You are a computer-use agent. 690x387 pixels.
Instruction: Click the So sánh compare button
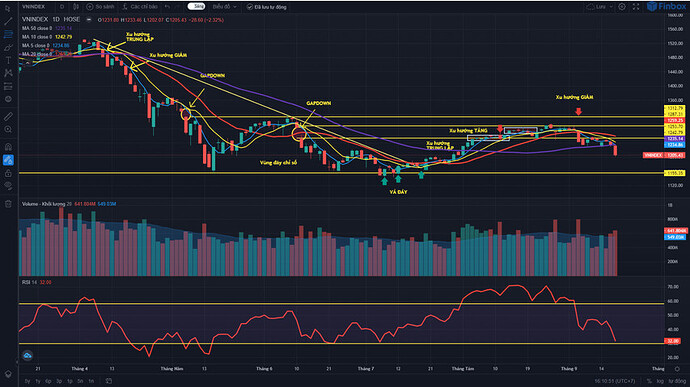(100, 7)
